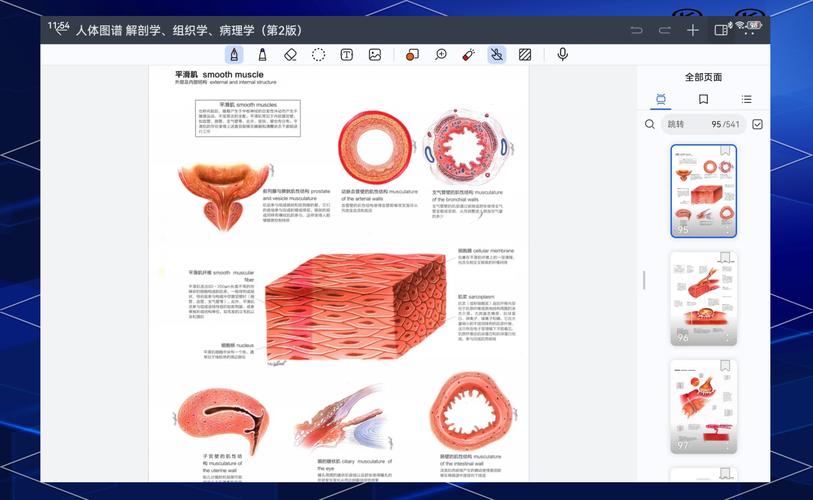Insert a text box
Image resolution: width=813 pixels, height=500 pixels.
coord(347,55)
